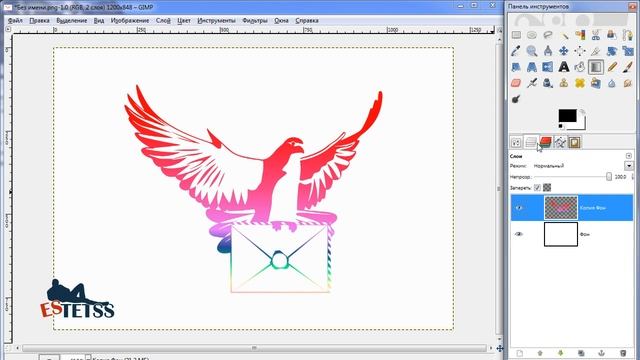Select the Rotate tool

pos(611,51)
